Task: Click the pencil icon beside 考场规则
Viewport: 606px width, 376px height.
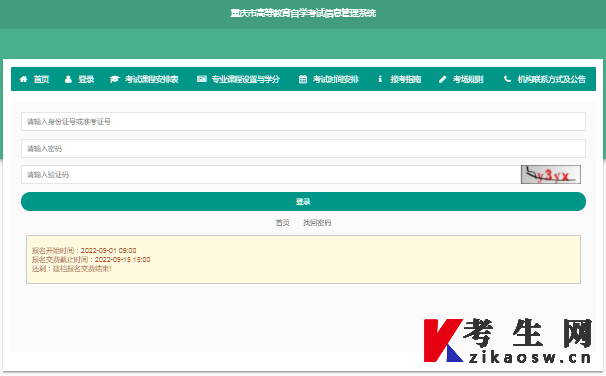Action: (x=443, y=79)
